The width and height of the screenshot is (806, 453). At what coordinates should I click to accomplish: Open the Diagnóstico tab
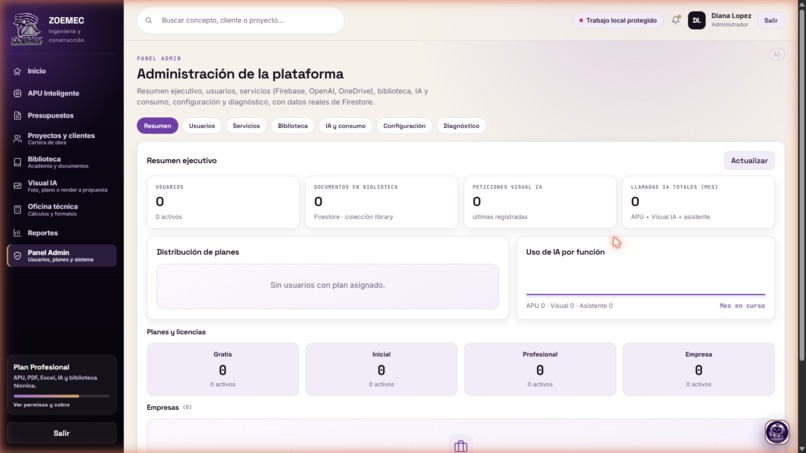pyautogui.click(x=461, y=125)
